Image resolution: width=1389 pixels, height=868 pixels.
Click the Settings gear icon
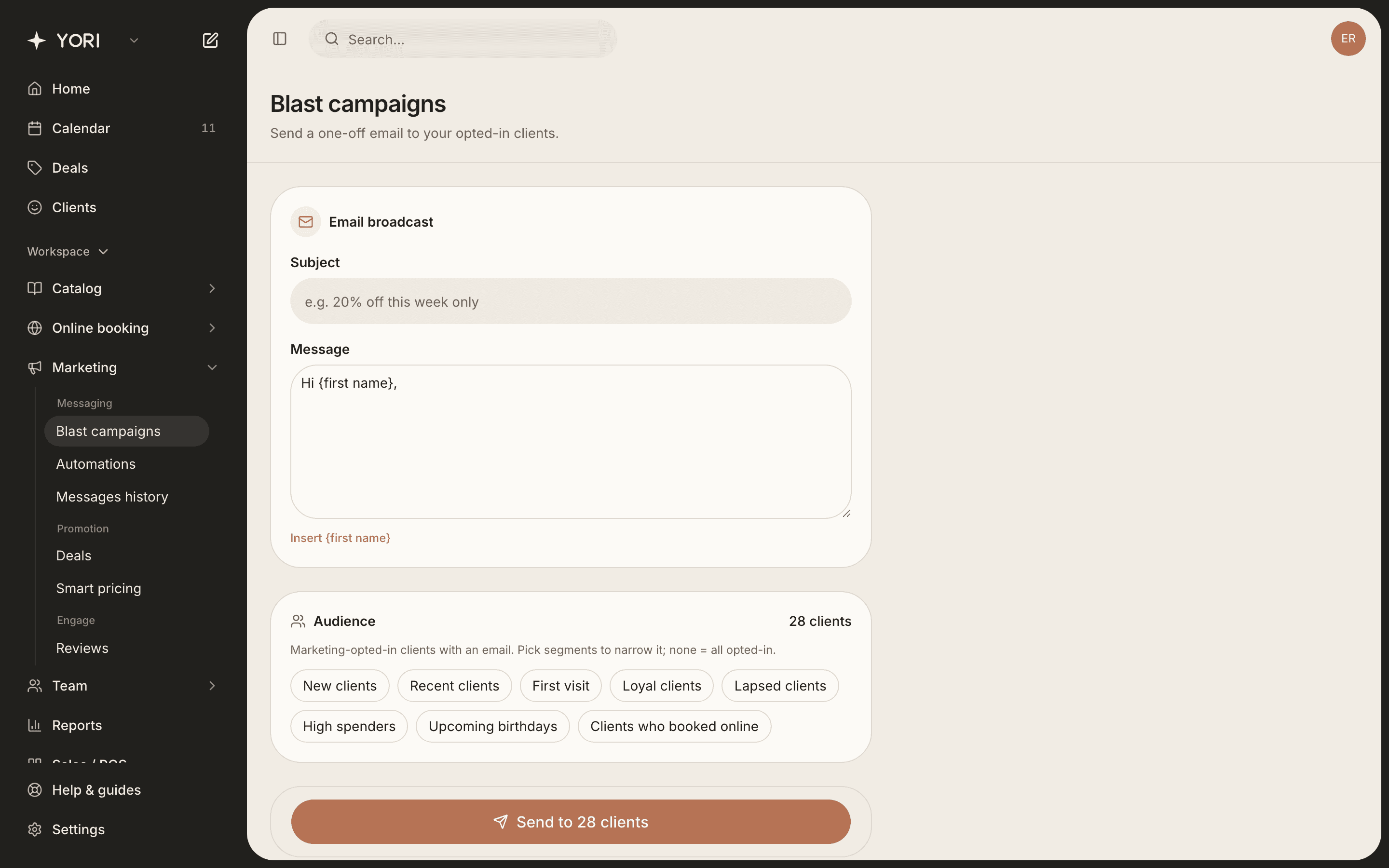(35, 829)
